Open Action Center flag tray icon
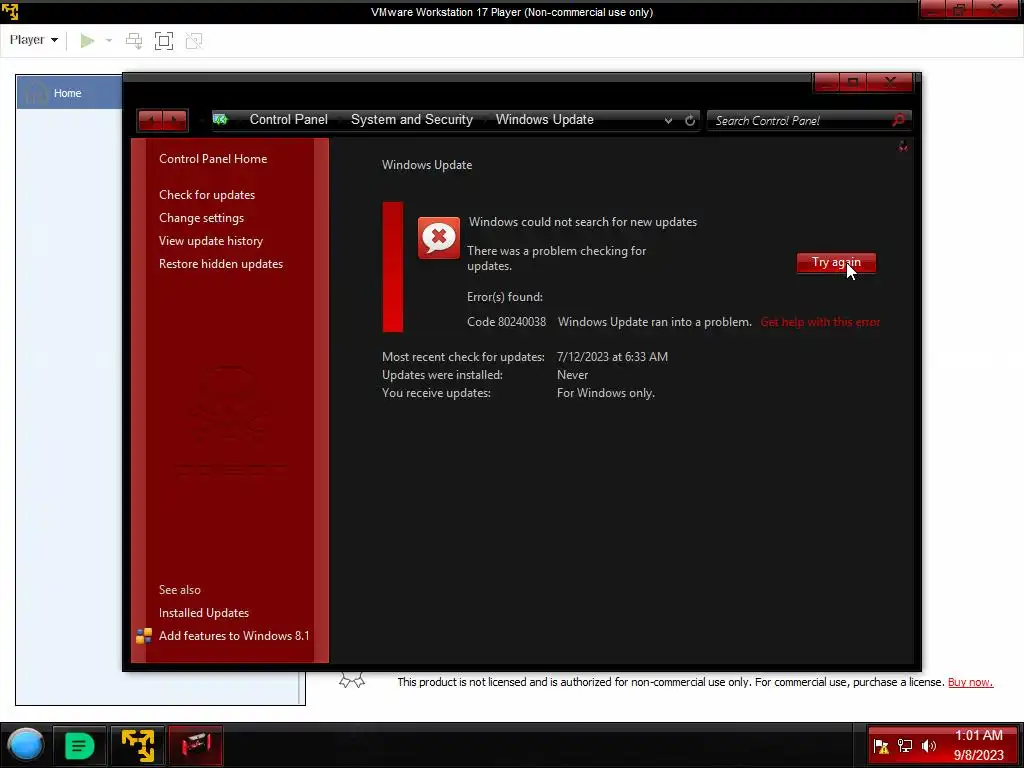This screenshot has height=768, width=1024. (881, 746)
